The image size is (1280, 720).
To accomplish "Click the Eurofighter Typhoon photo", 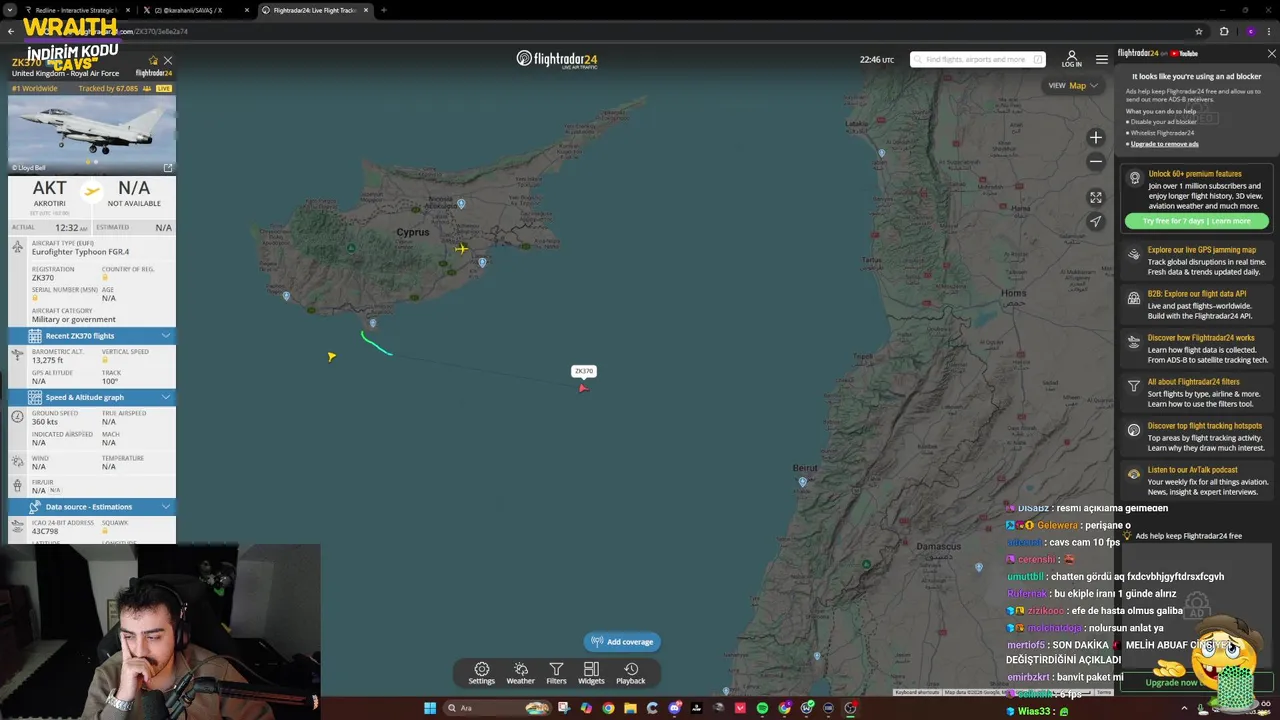I will (92, 134).
